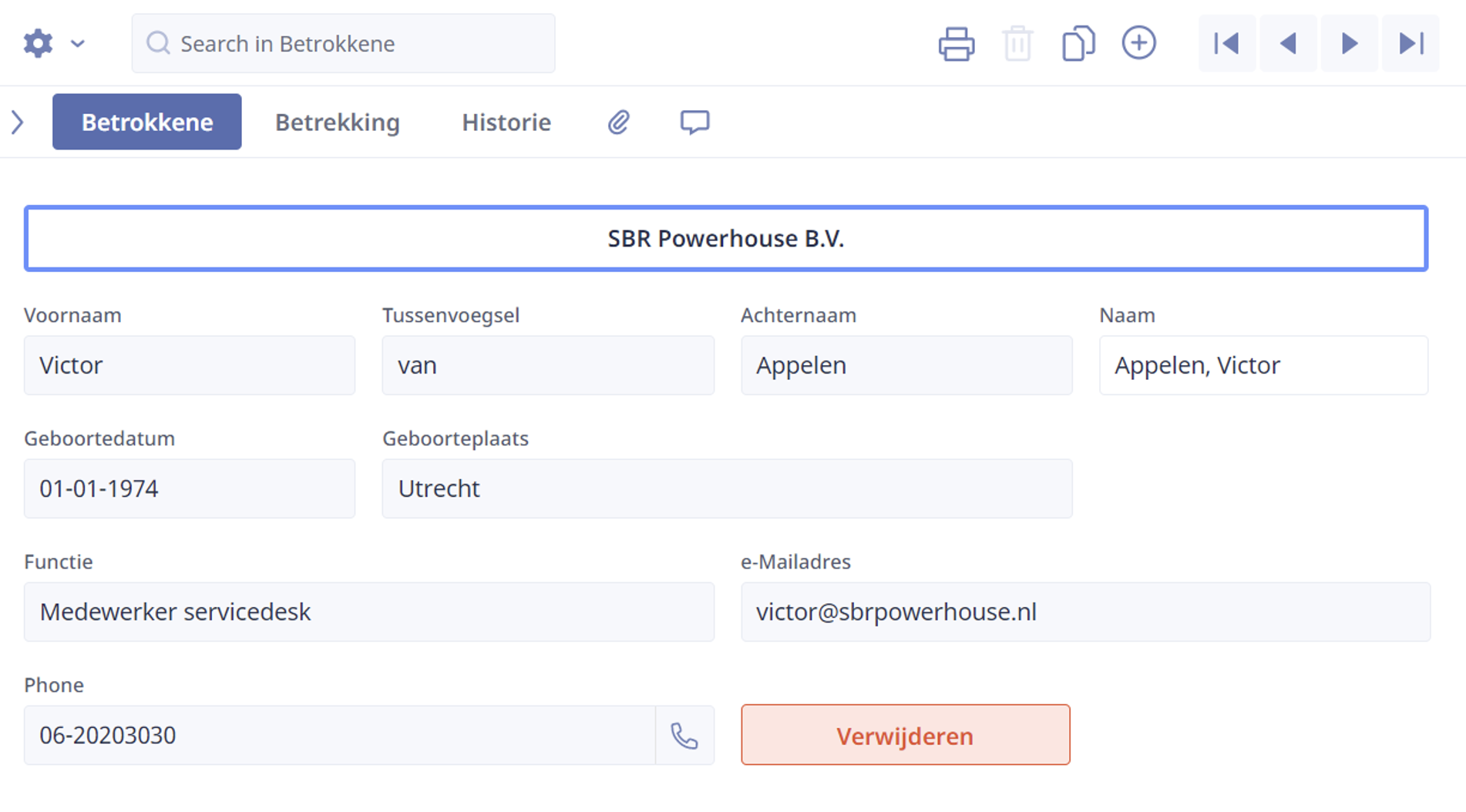Click the trash delete icon
This screenshot has width=1466, height=812.
tap(1017, 43)
